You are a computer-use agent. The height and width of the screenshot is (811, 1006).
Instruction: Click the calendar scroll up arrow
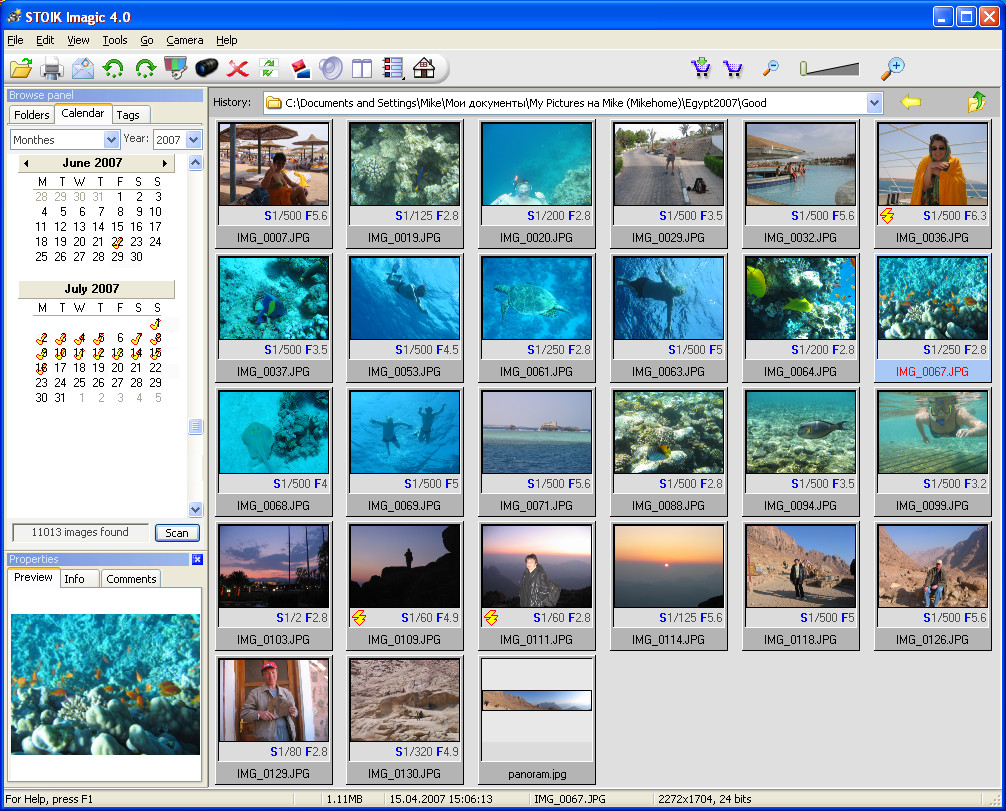(196, 162)
